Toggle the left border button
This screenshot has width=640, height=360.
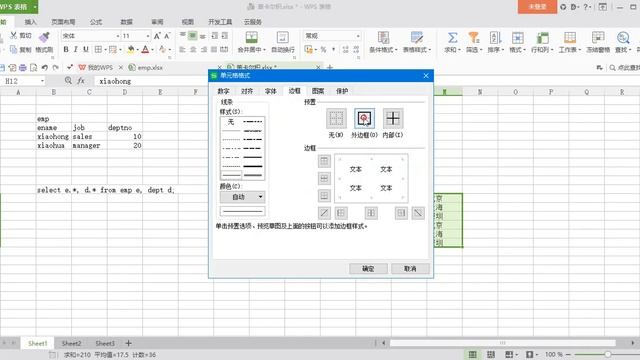pos(341,213)
